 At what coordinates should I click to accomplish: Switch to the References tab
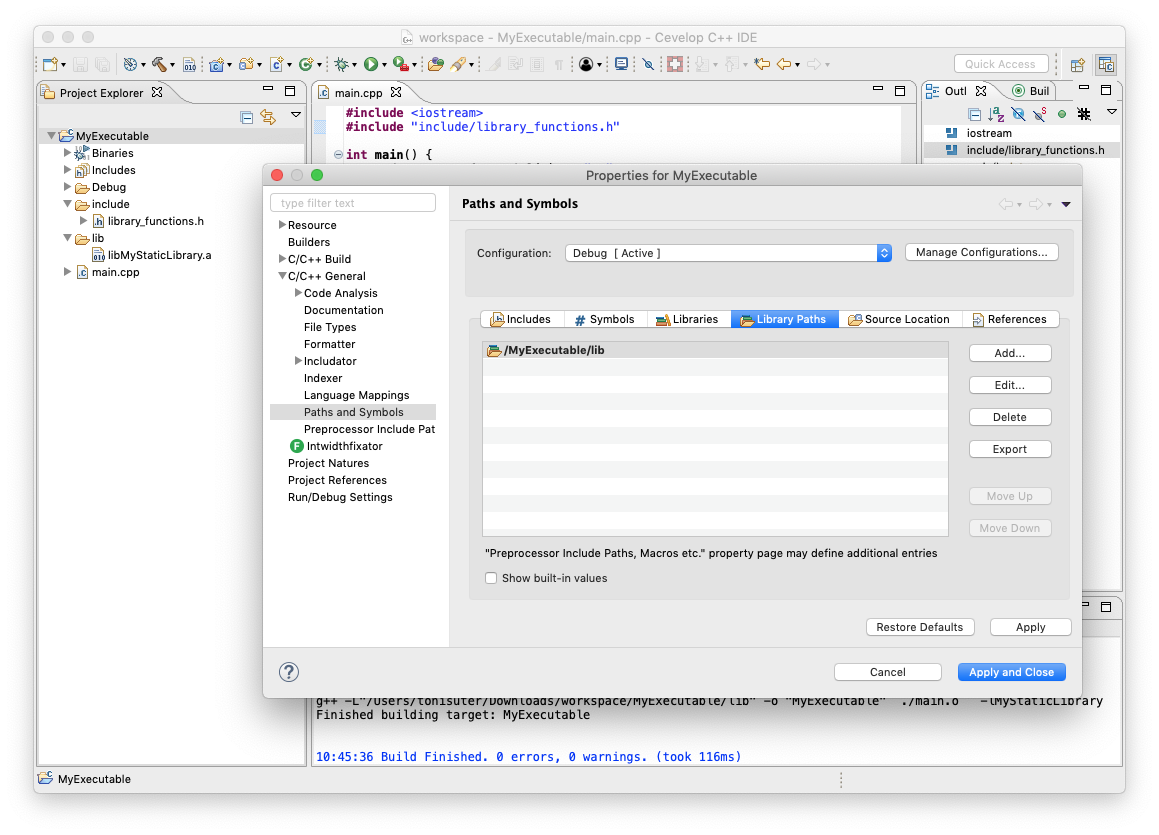(1010, 319)
